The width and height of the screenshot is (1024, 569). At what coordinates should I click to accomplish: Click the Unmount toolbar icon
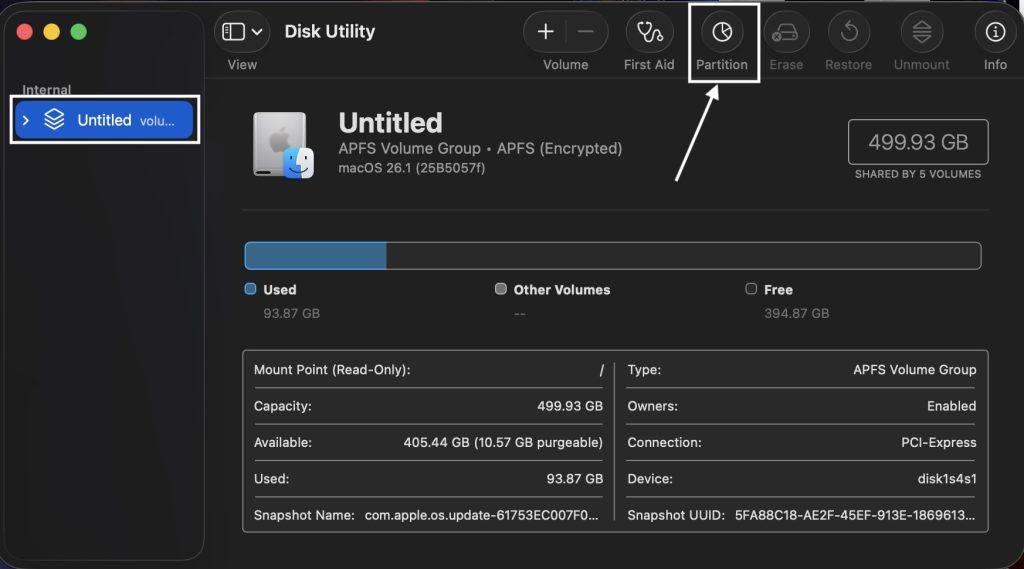[x=921, y=32]
